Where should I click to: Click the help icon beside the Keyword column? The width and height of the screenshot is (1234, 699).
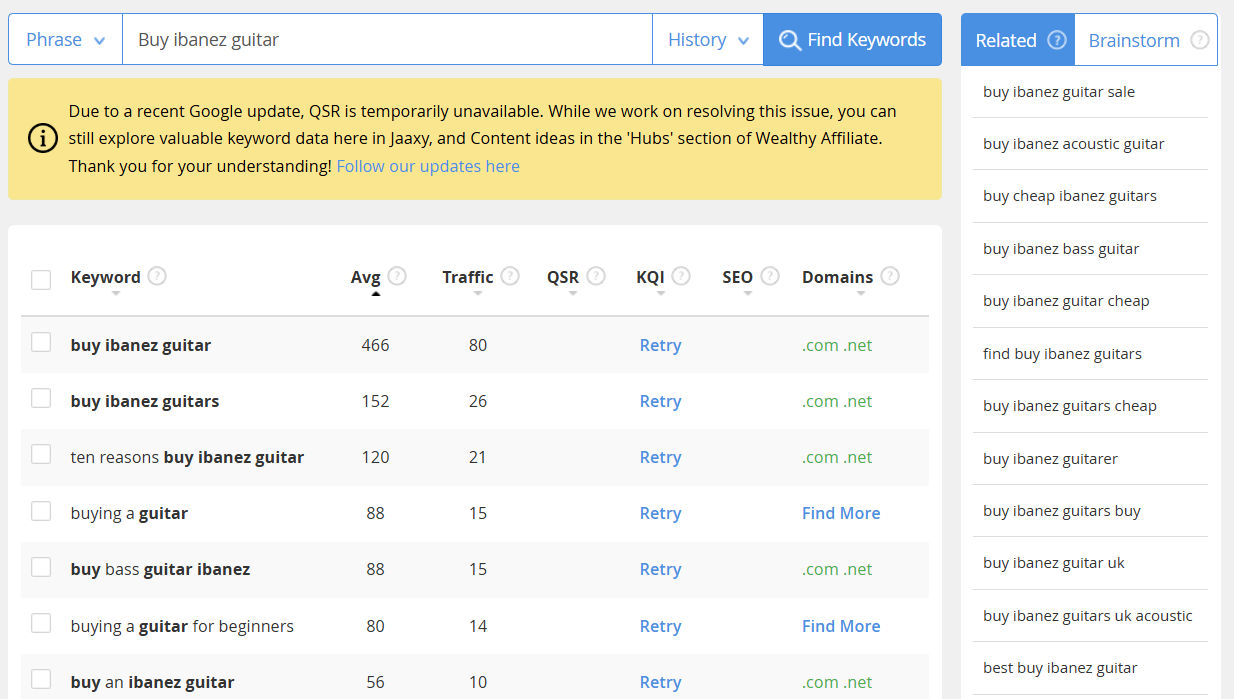click(x=158, y=275)
